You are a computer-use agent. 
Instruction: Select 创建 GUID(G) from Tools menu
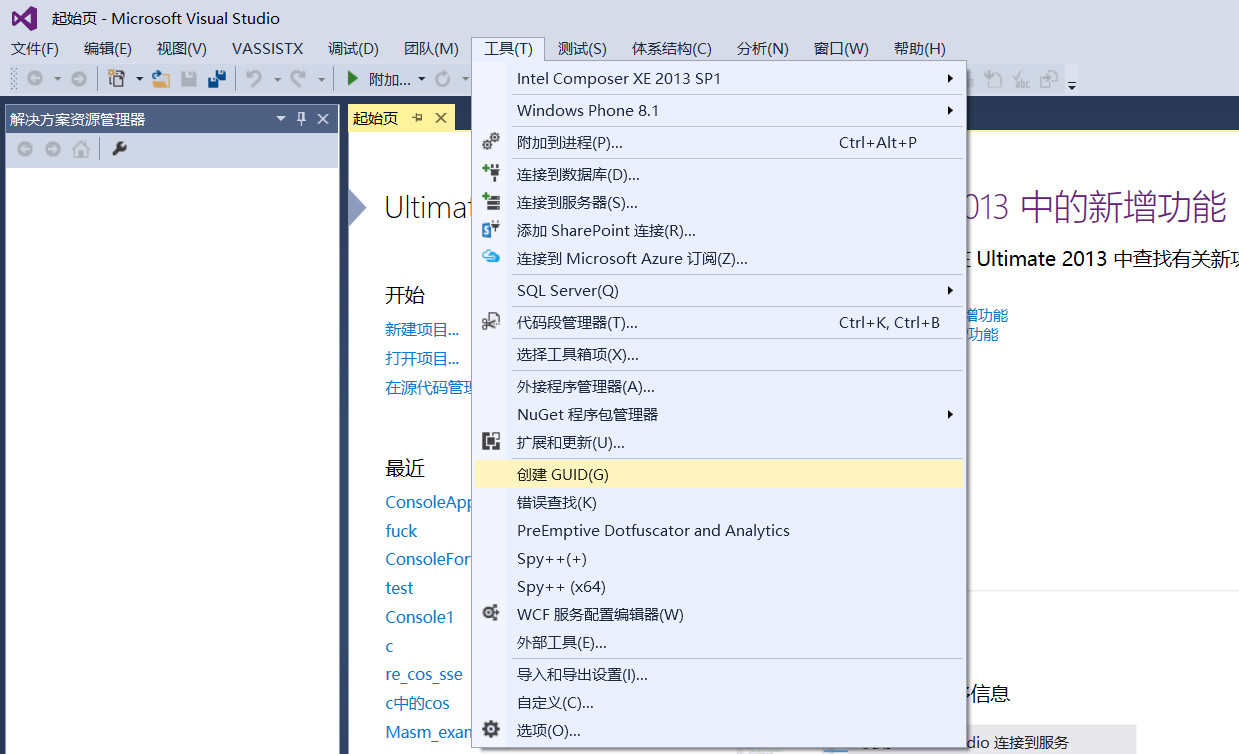[x=720, y=474]
